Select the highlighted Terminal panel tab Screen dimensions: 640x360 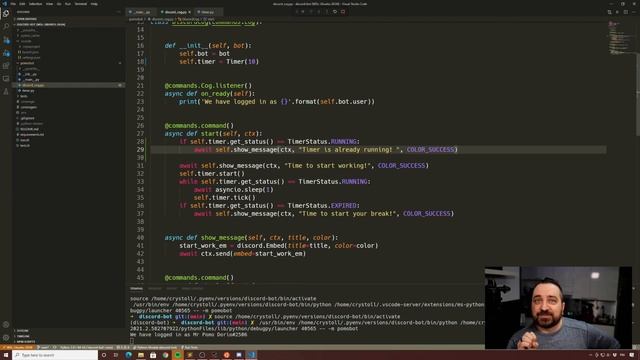[x=136, y=289]
